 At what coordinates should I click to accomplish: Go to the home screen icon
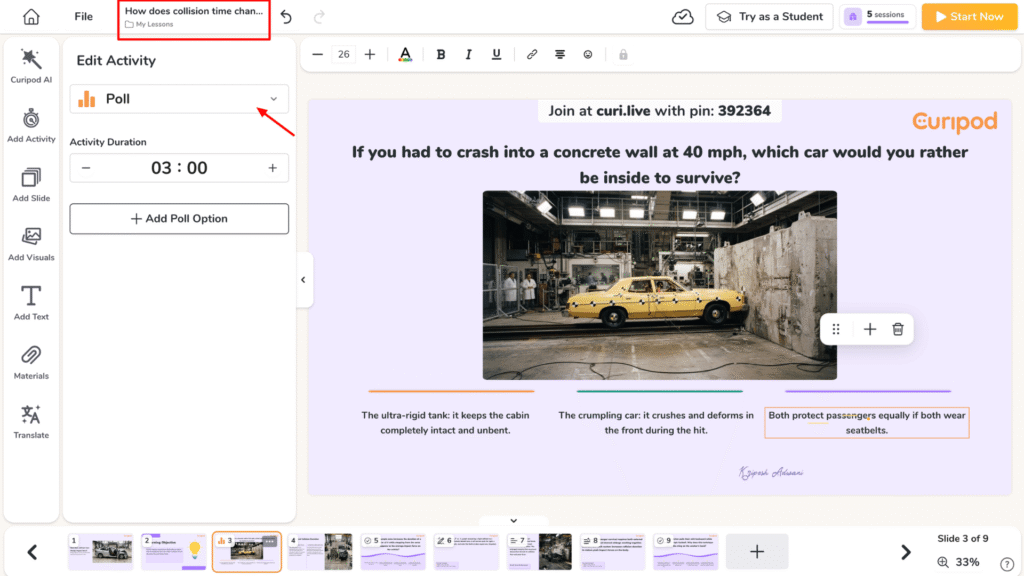(31, 16)
